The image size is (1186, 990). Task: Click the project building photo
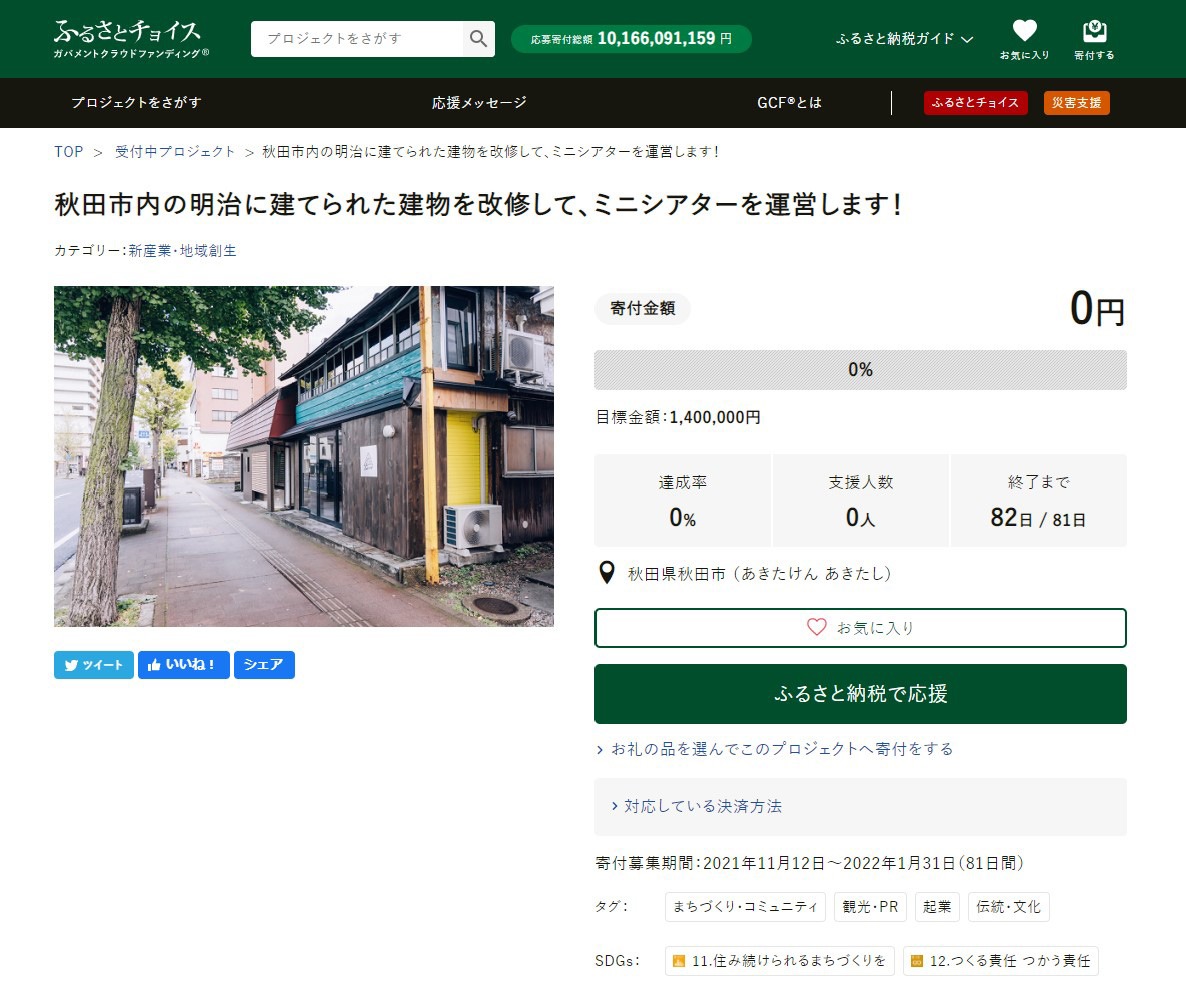point(304,456)
